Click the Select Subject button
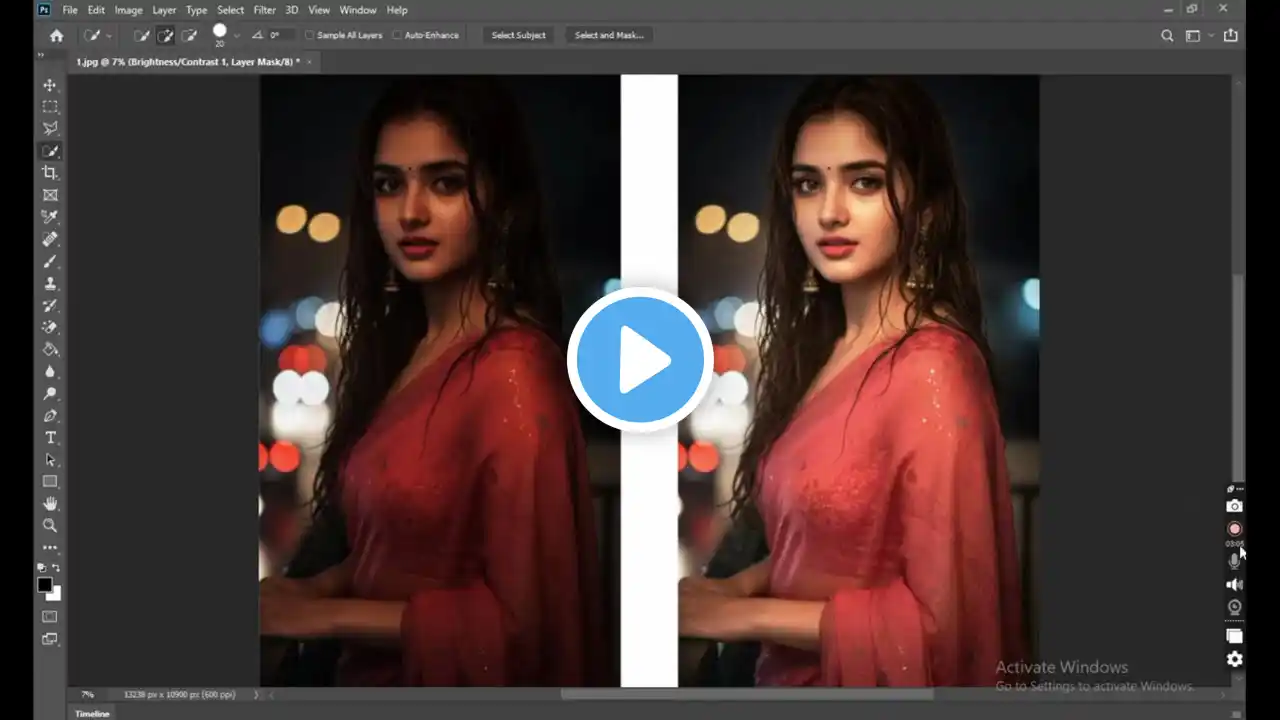The height and width of the screenshot is (720, 1280). [519, 35]
